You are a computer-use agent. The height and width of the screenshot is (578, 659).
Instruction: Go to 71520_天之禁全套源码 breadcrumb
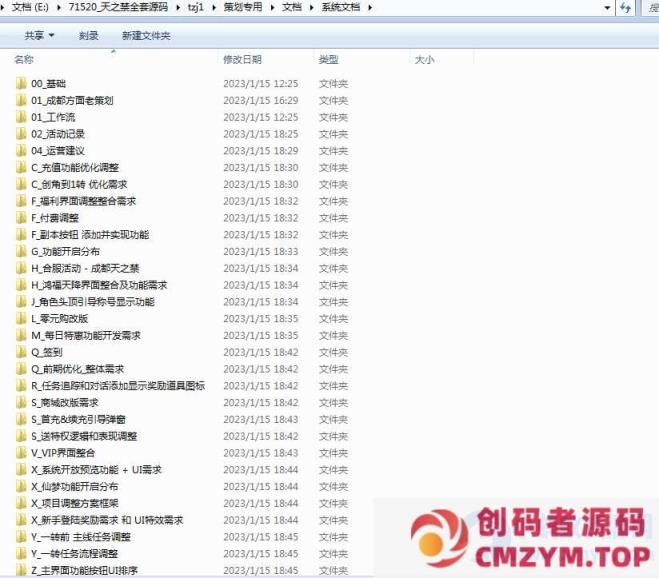pos(118,7)
